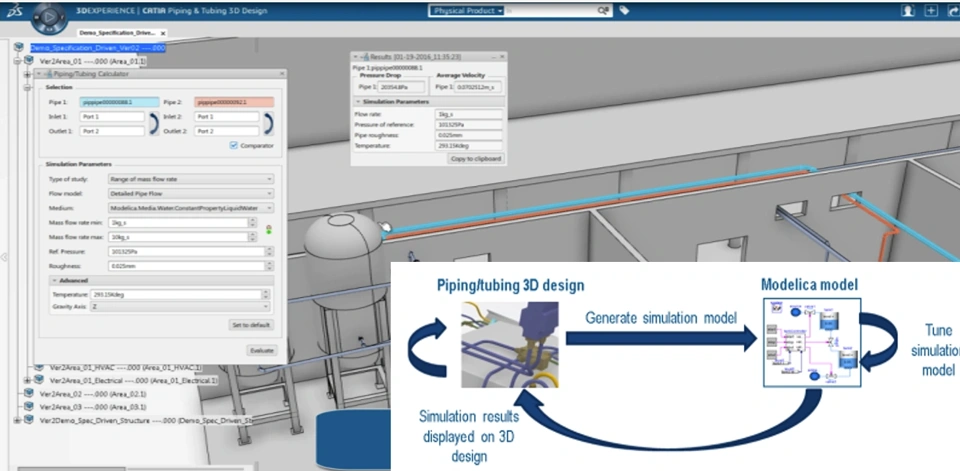Viewport: 960px width, 471px height.
Task: Click the Pipe 1 blue selection field
Action: [x=119, y=102]
